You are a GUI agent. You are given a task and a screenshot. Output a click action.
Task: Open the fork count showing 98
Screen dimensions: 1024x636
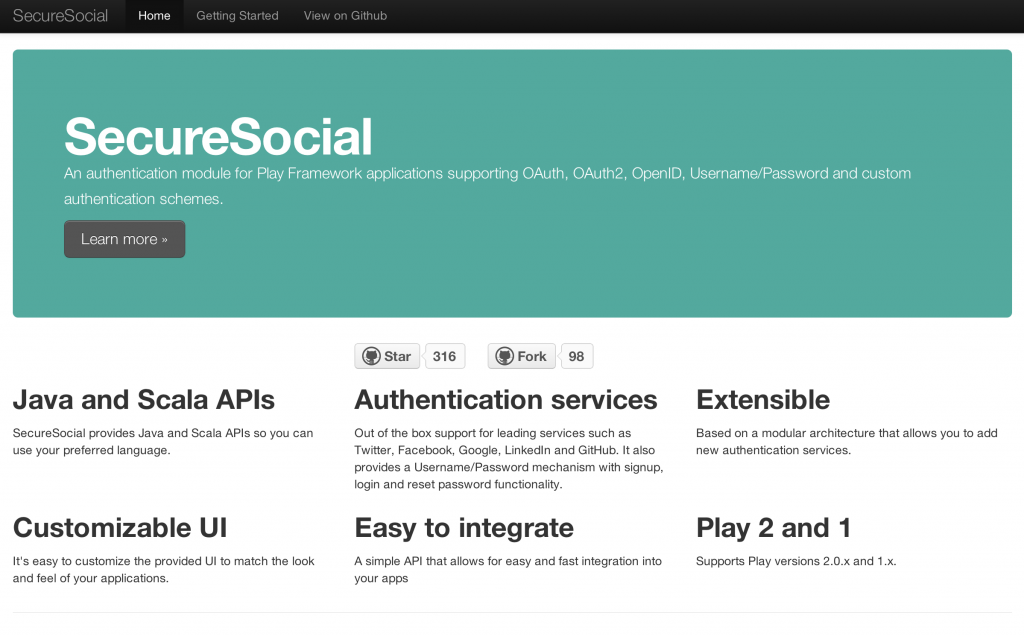(x=576, y=357)
